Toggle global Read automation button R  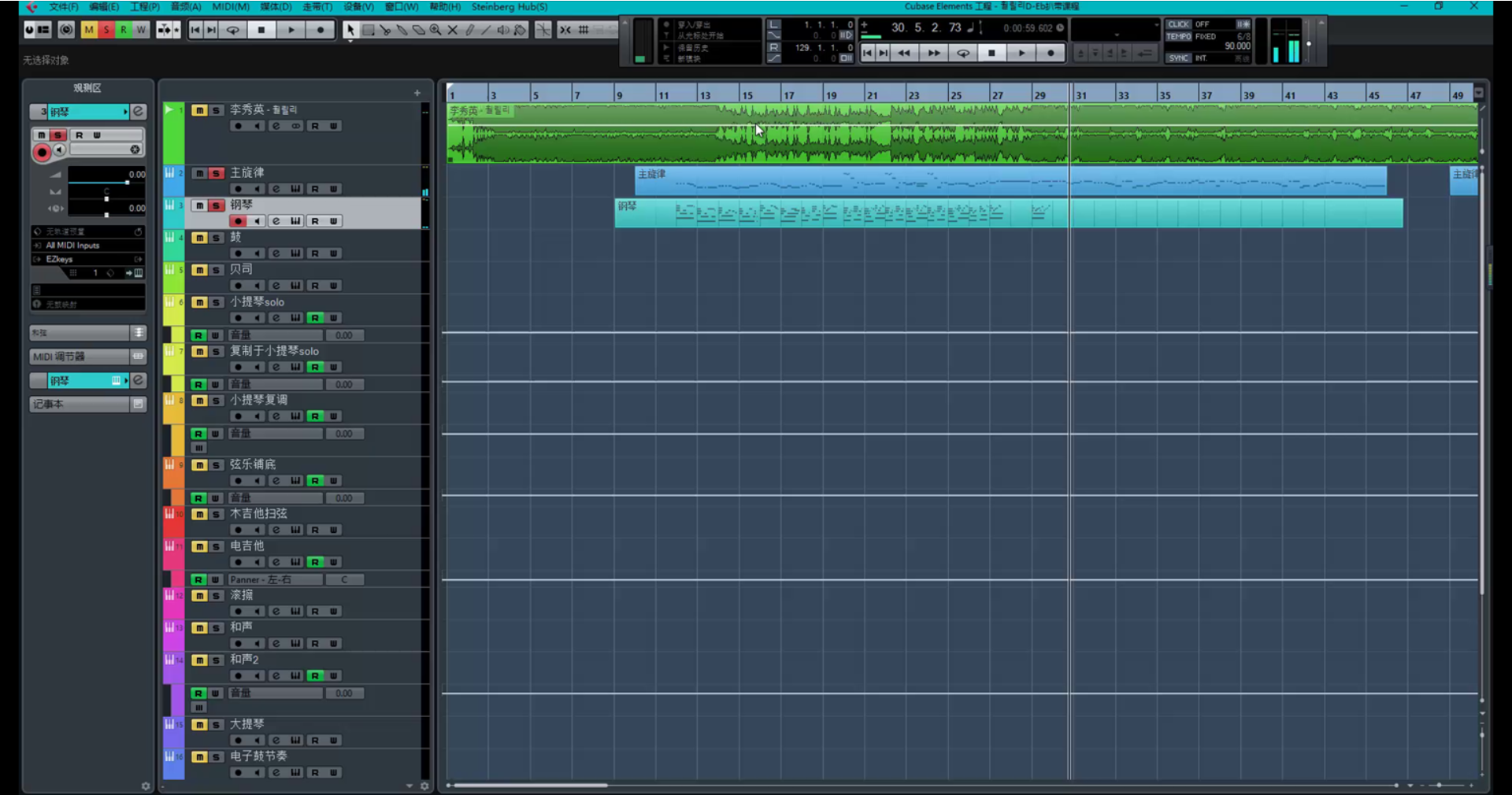(x=124, y=30)
